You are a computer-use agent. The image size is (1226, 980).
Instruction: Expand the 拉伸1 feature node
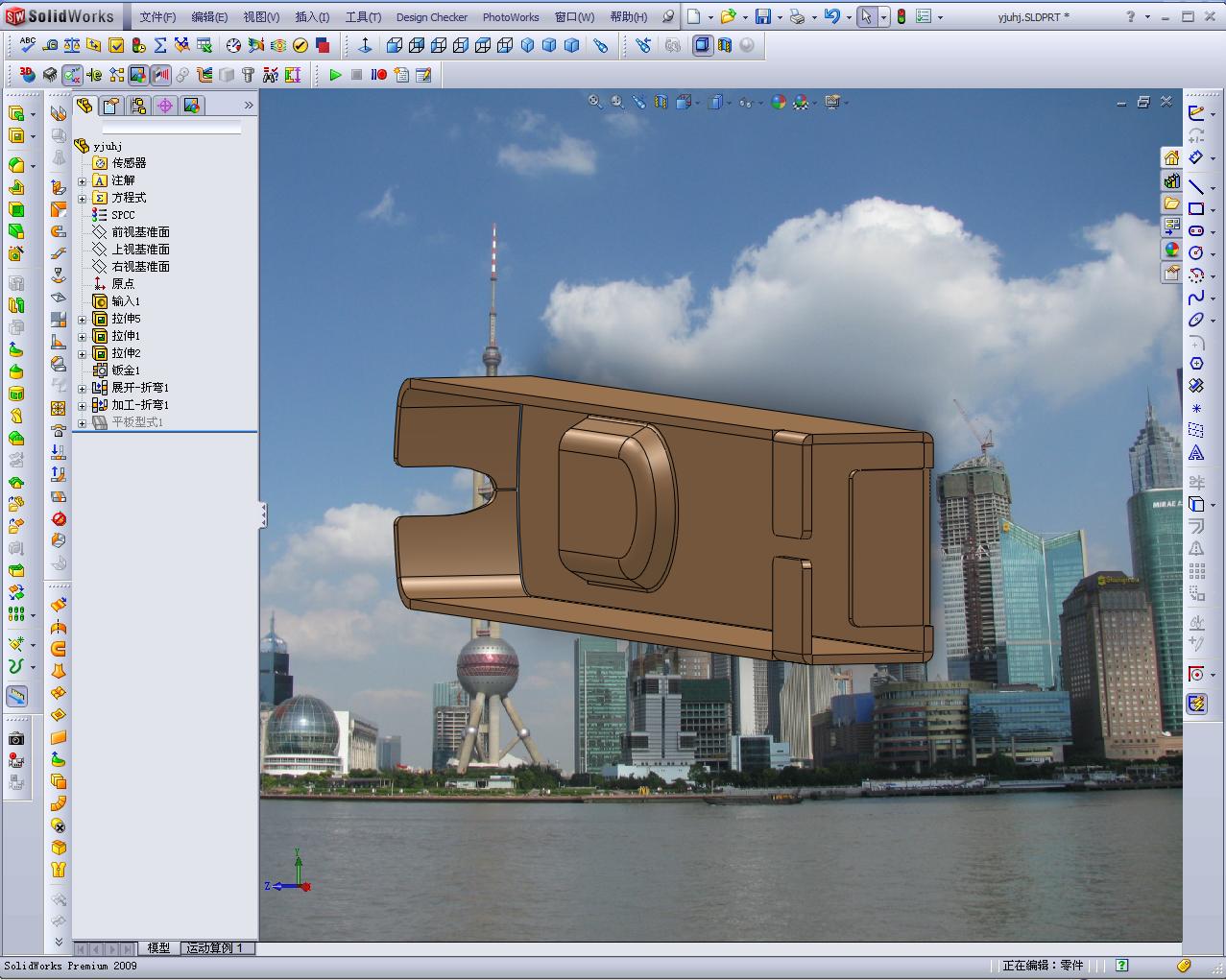[82, 336]
